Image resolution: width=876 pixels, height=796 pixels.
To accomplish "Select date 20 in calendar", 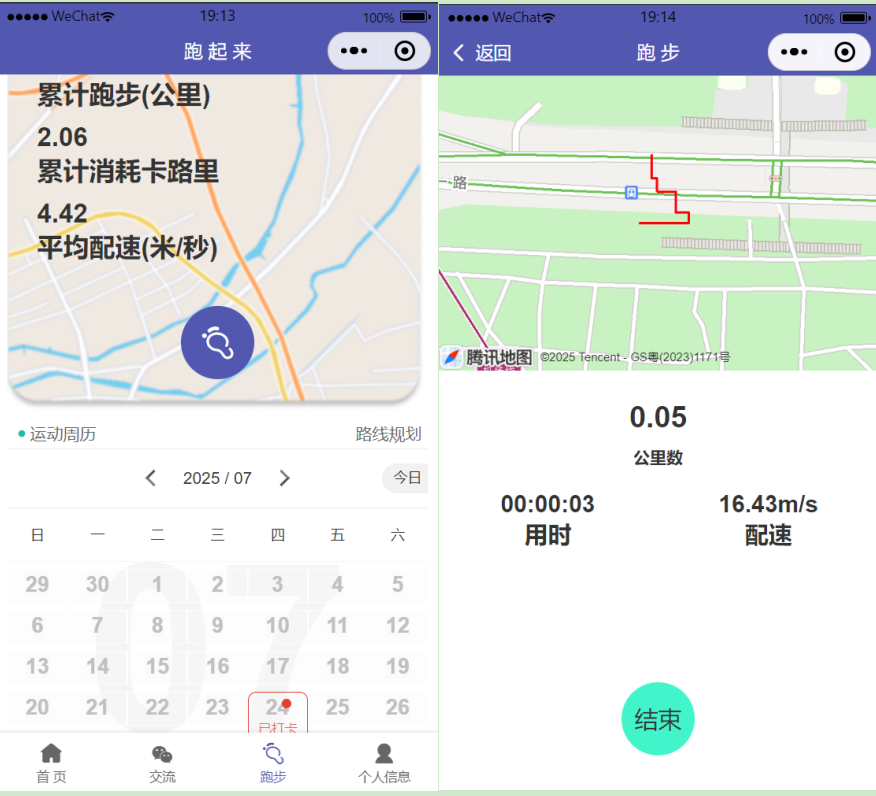I will [x=37, y=707].
